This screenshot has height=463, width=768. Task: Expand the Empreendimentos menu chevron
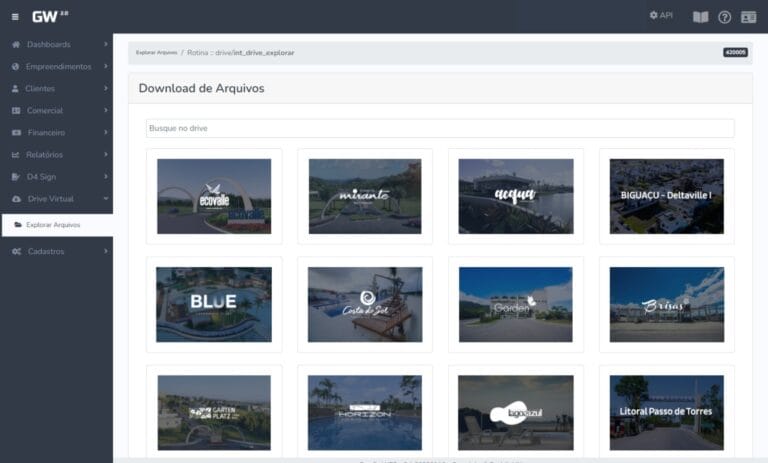(105, 67)
